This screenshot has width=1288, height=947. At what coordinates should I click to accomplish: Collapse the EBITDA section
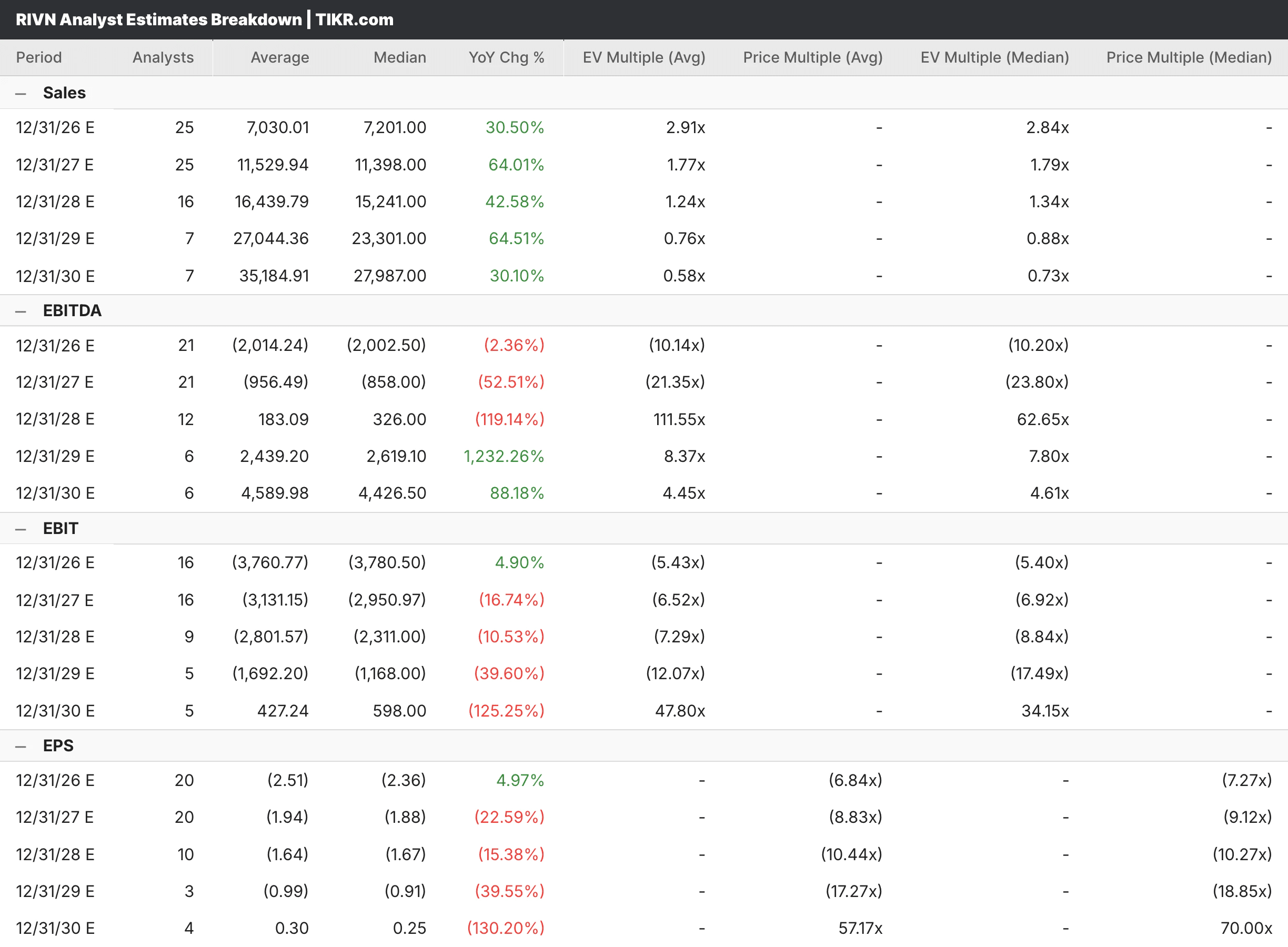tap(21, 311)
